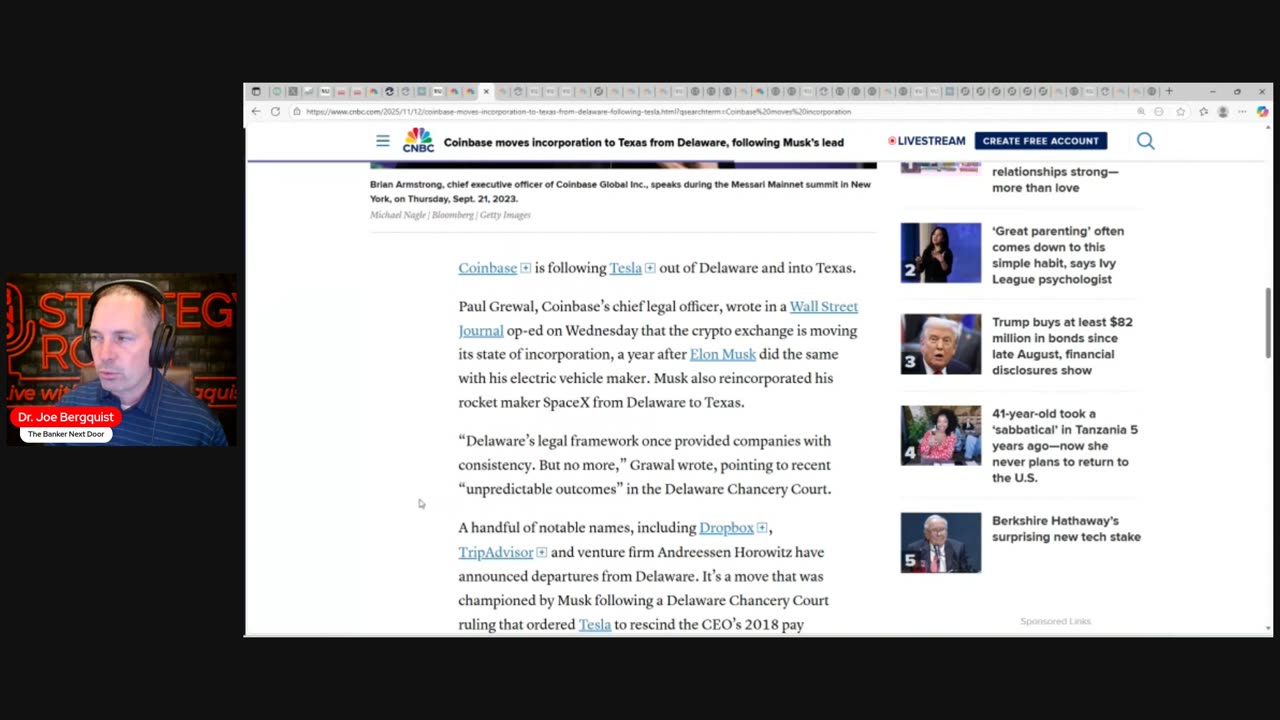The image size is (1280, 720).
Task: Click trending thumbnail number 5 of Warren Buffett
Action: point(941,543)
